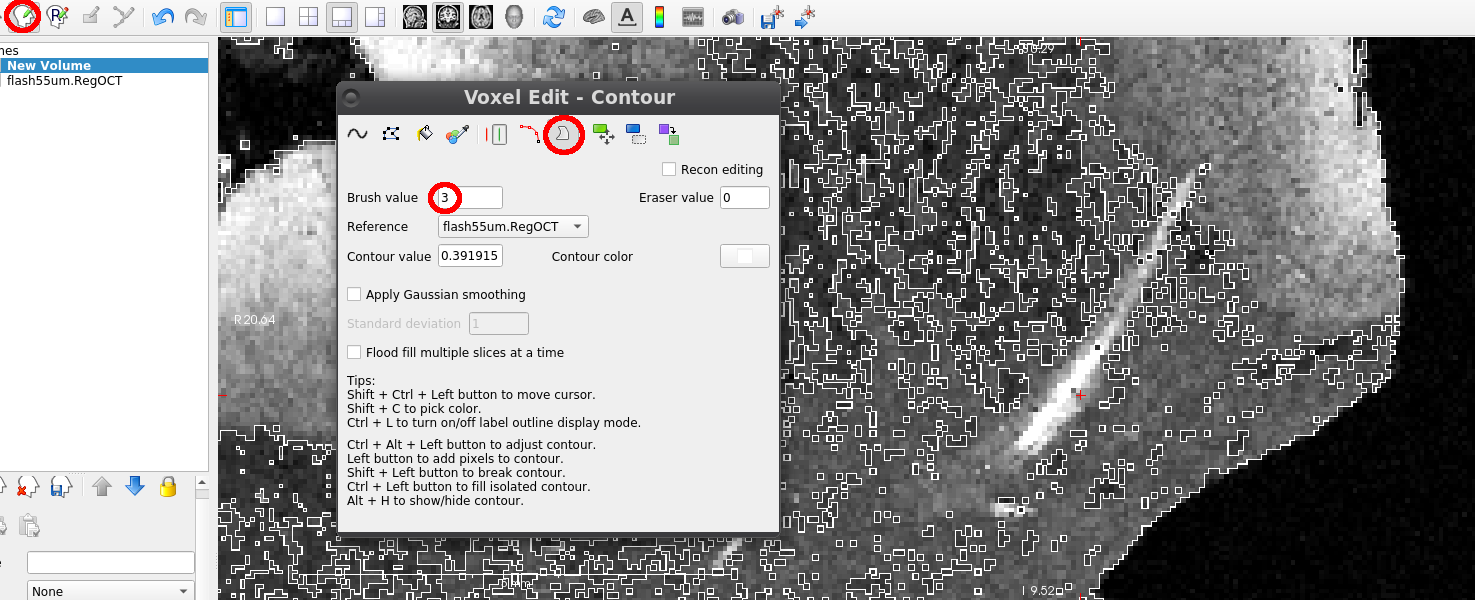Select the Voxel Edit head icon in toolbar
This screenshot has height=600, width=1475.
tap(23, 17)
